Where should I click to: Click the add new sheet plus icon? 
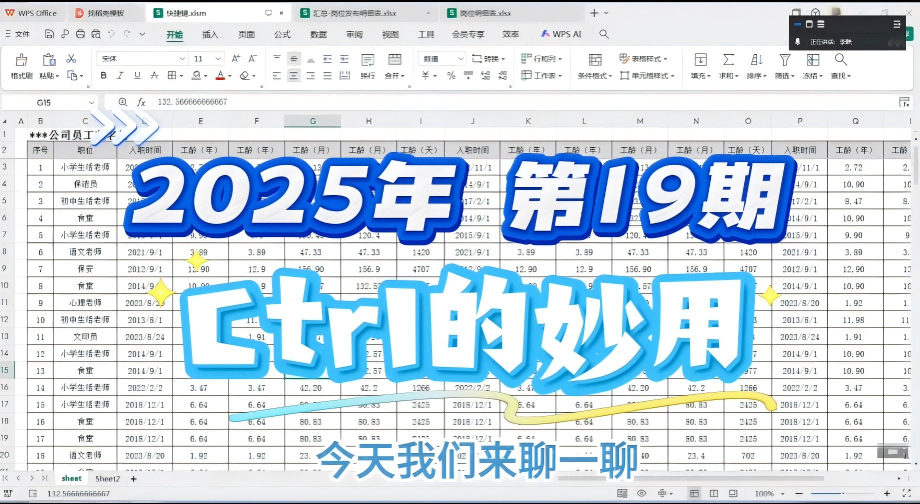click(133, 479)
